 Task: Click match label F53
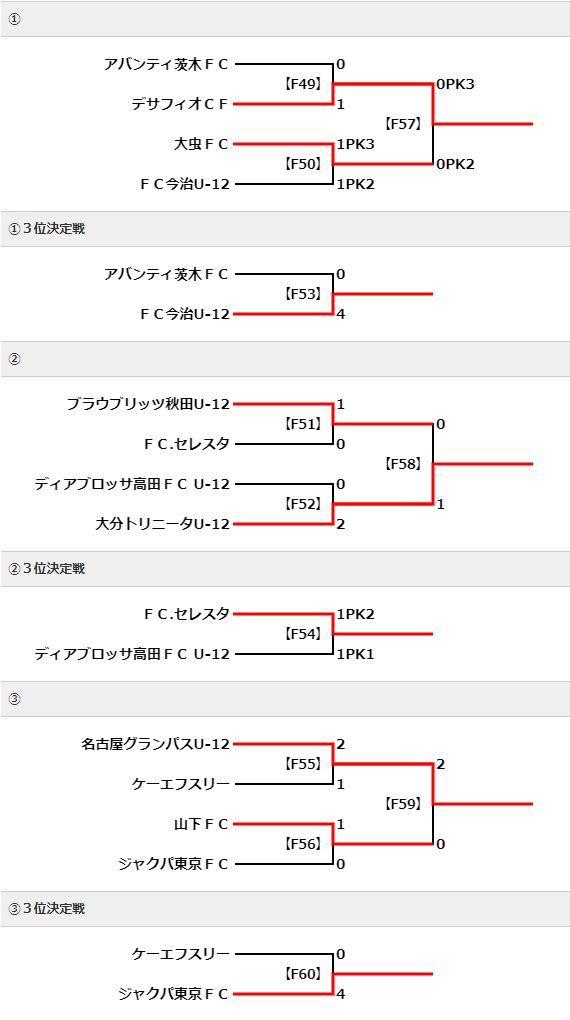point(303,294)
